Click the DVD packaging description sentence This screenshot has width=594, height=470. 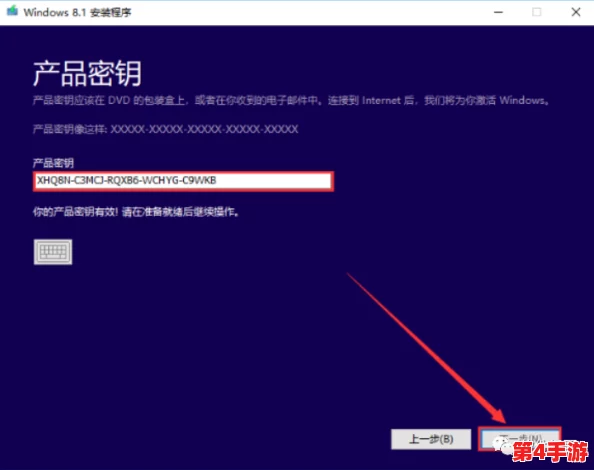[291, 100]
